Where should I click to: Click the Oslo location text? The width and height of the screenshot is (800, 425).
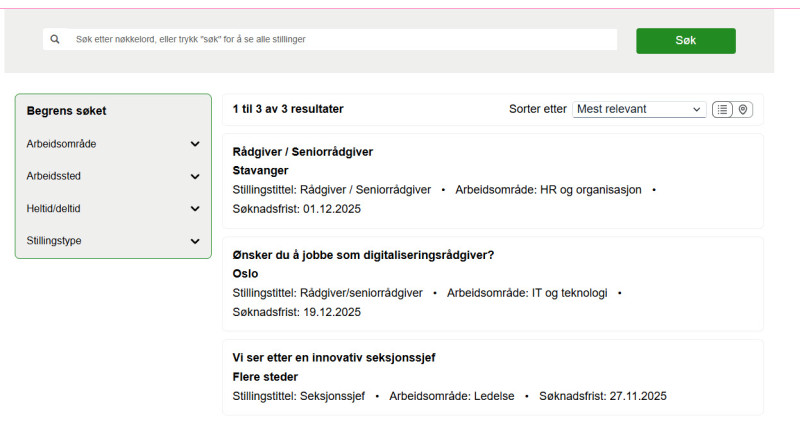(245, 273)
